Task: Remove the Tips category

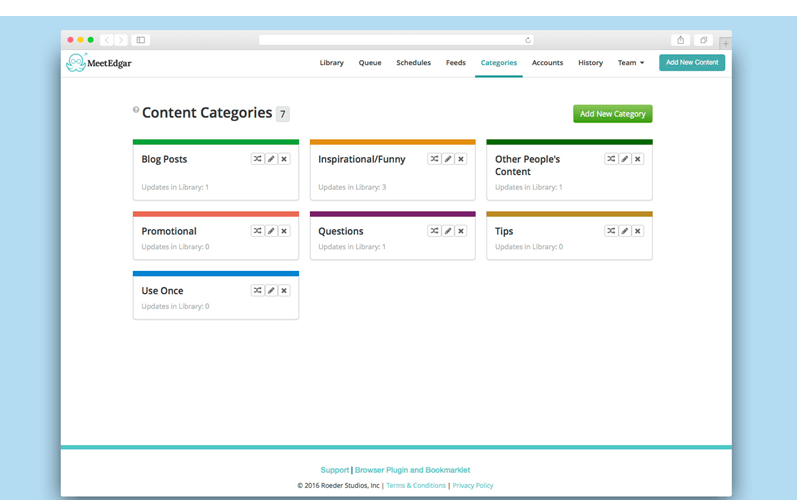Action: pos(638,231)
